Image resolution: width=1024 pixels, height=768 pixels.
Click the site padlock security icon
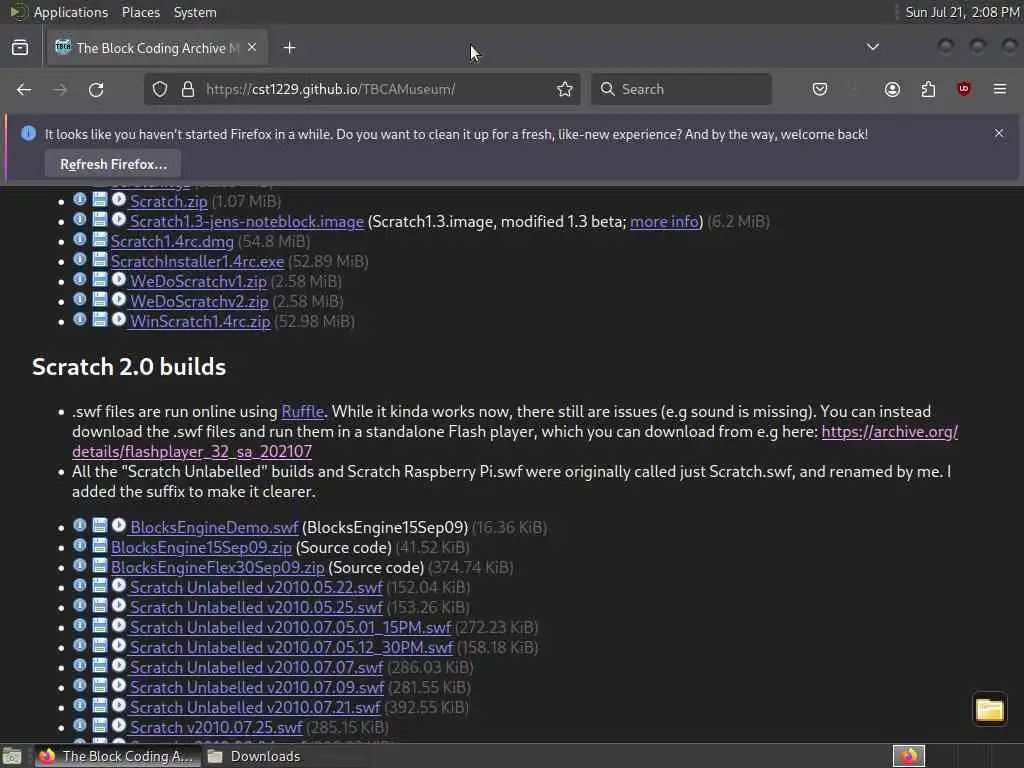[188, 89]
